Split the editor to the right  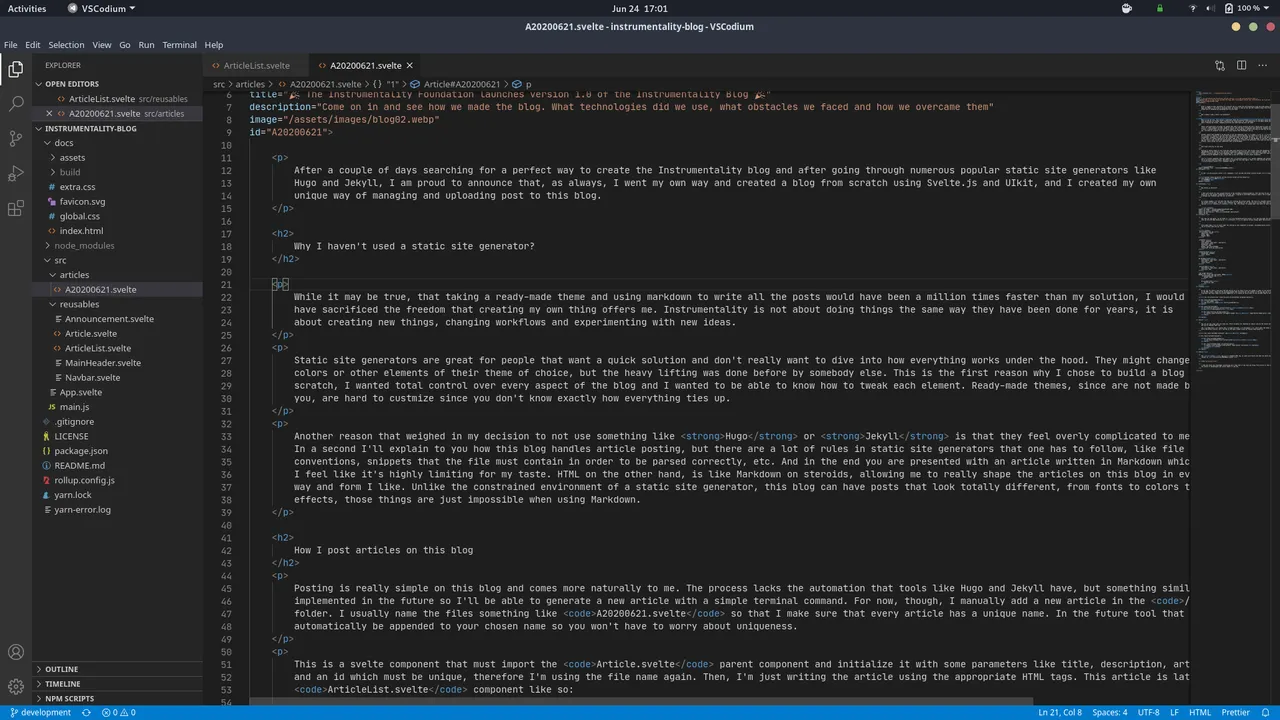click(1241, 65)
